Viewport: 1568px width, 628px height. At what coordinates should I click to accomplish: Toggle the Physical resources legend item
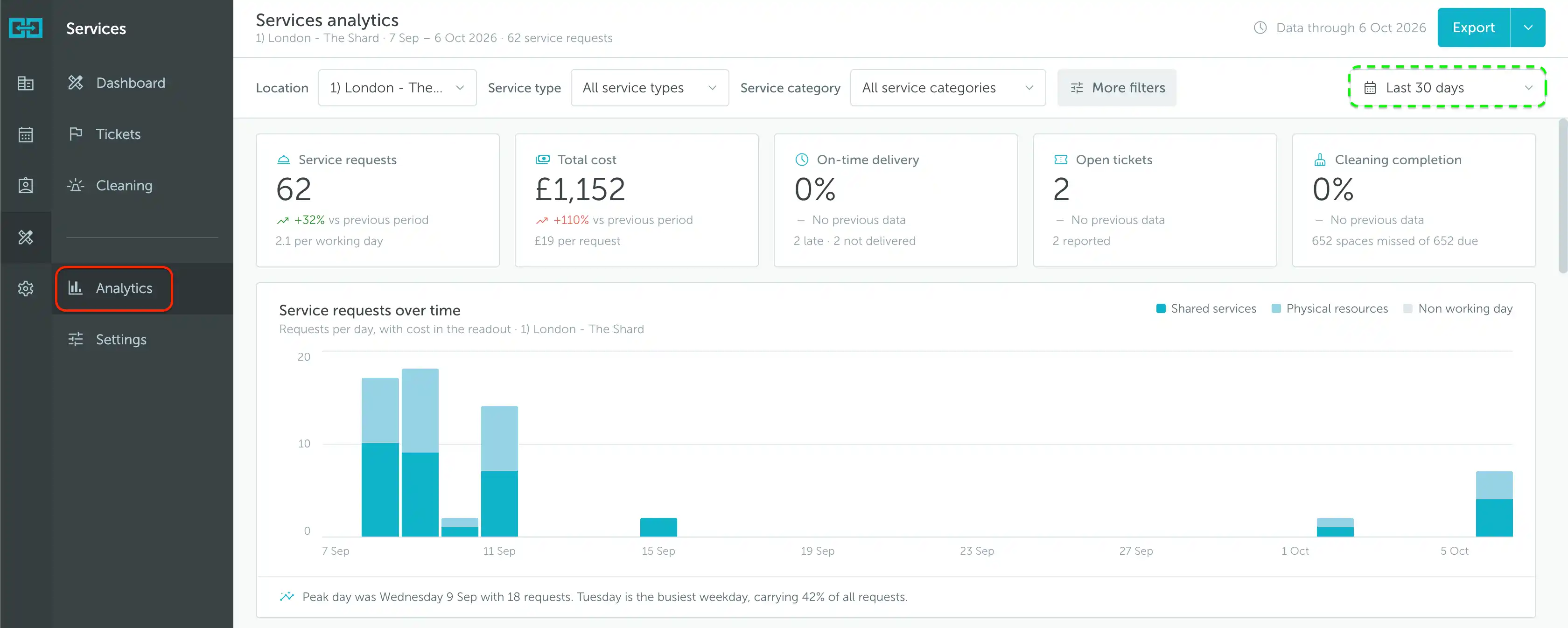(x=1330, y=308)
